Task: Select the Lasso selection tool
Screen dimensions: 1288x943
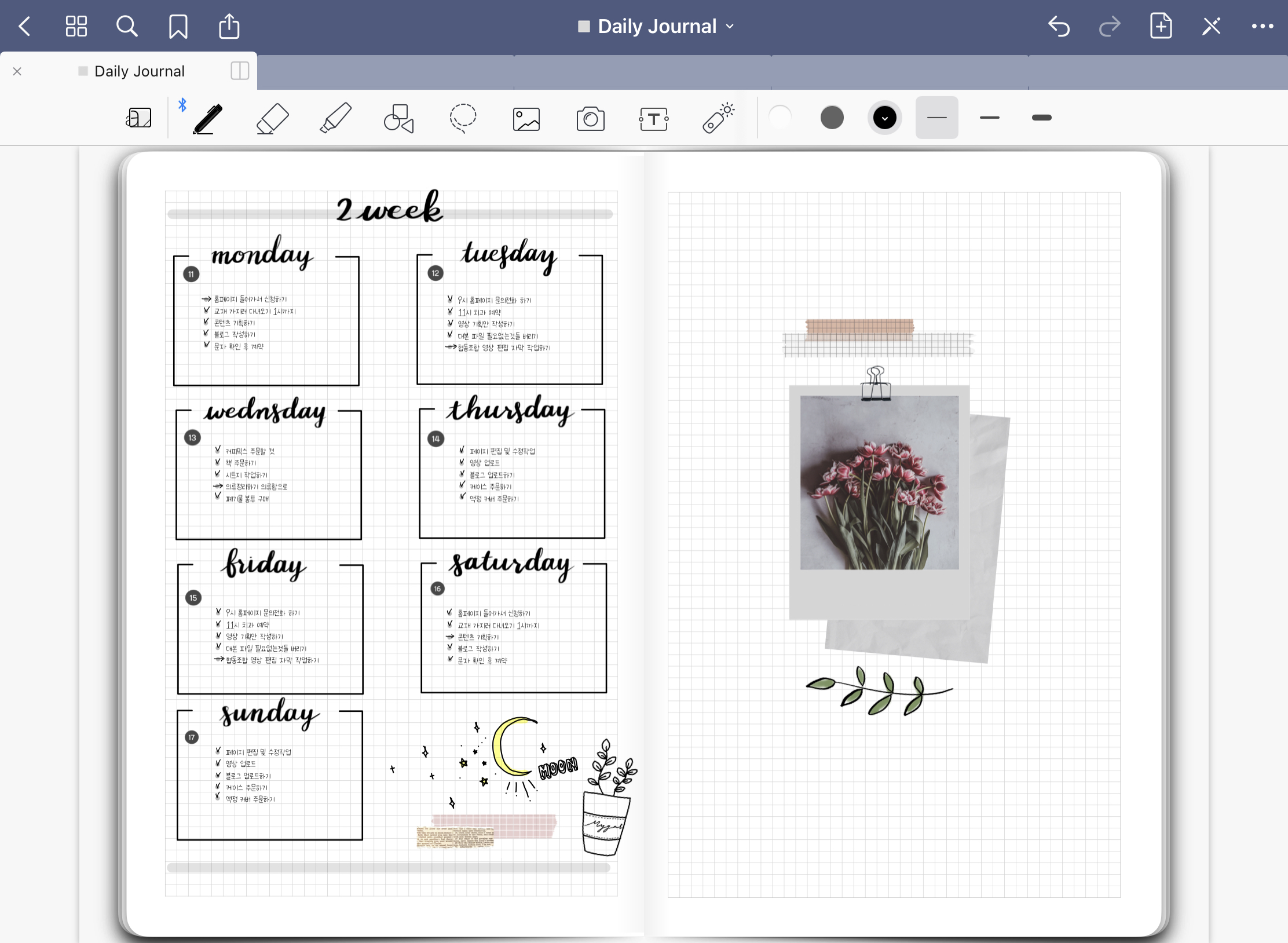Action: click(x=463, y=118)
